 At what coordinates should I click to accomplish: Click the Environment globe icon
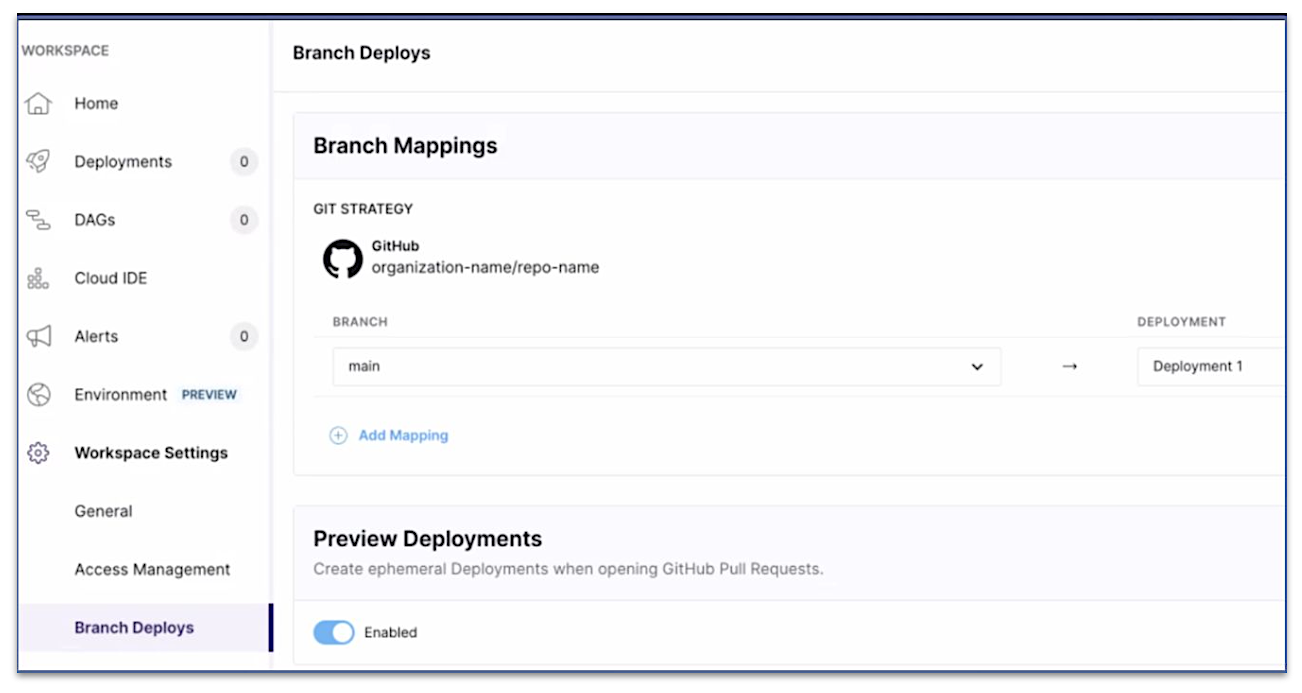[38, 395]
